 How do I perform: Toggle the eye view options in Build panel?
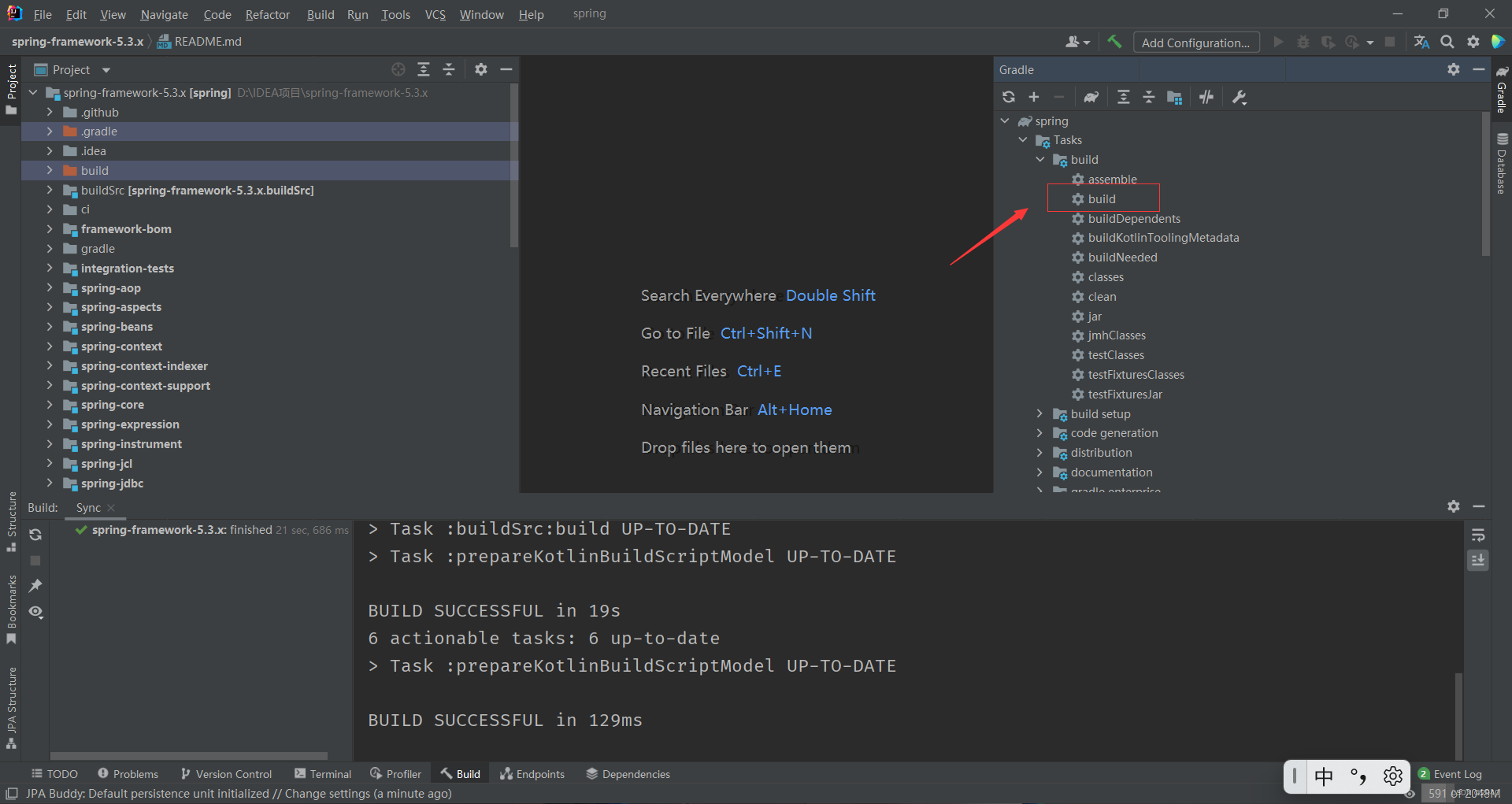pyautogui.click(x=35, y=612)
